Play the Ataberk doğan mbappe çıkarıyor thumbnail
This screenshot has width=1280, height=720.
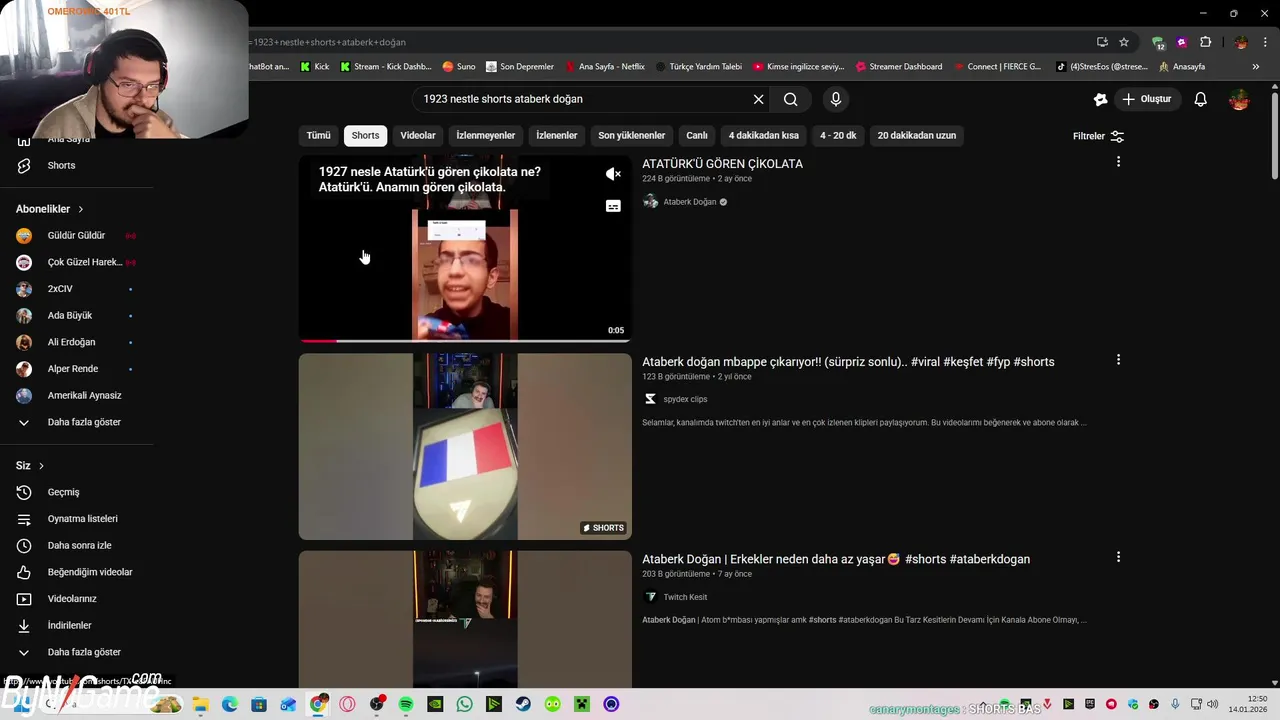[x=465, y=446]
